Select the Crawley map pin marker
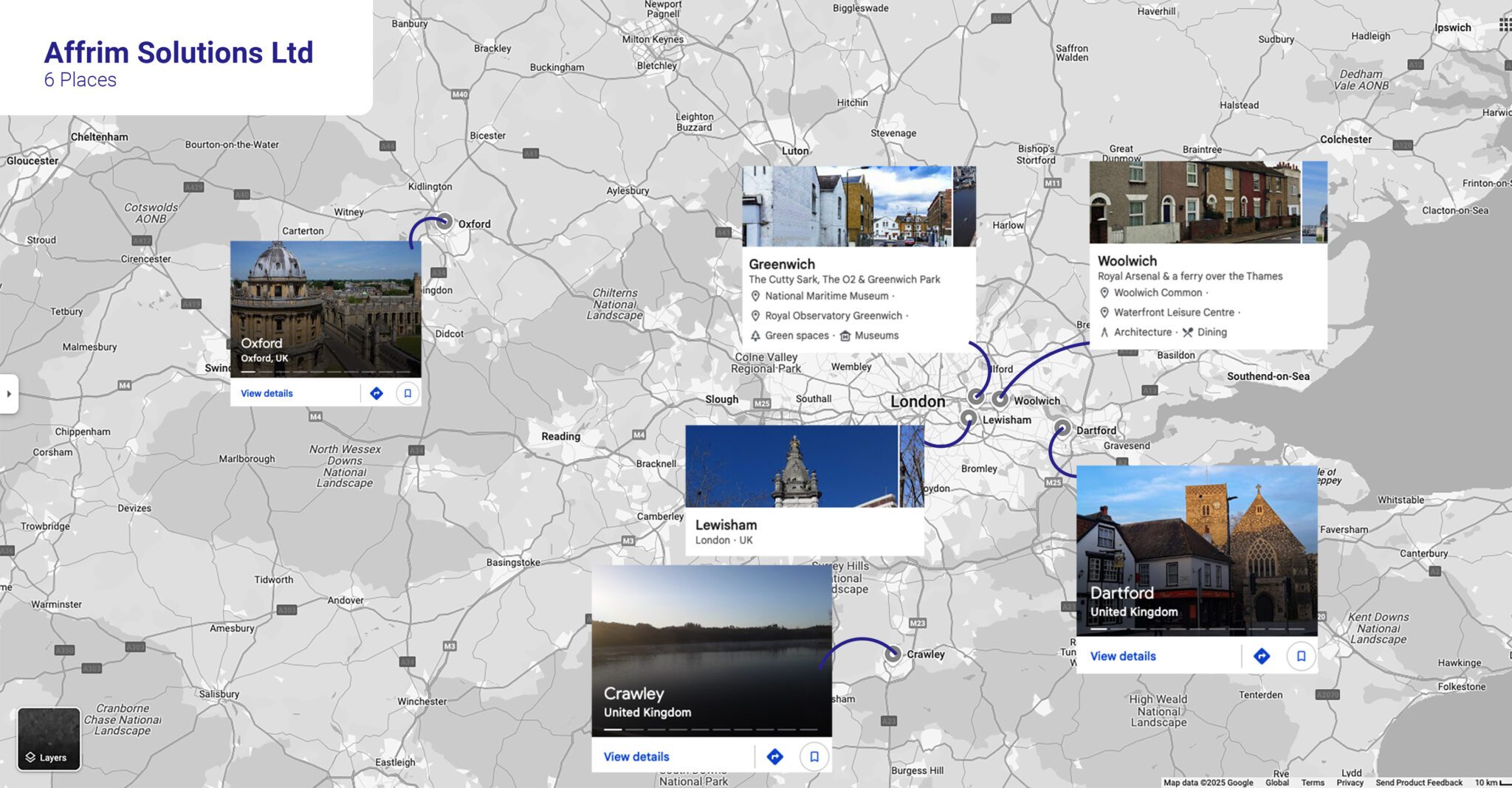The image size is (1512, 788). pyautogui.click(x=893, y=653)
